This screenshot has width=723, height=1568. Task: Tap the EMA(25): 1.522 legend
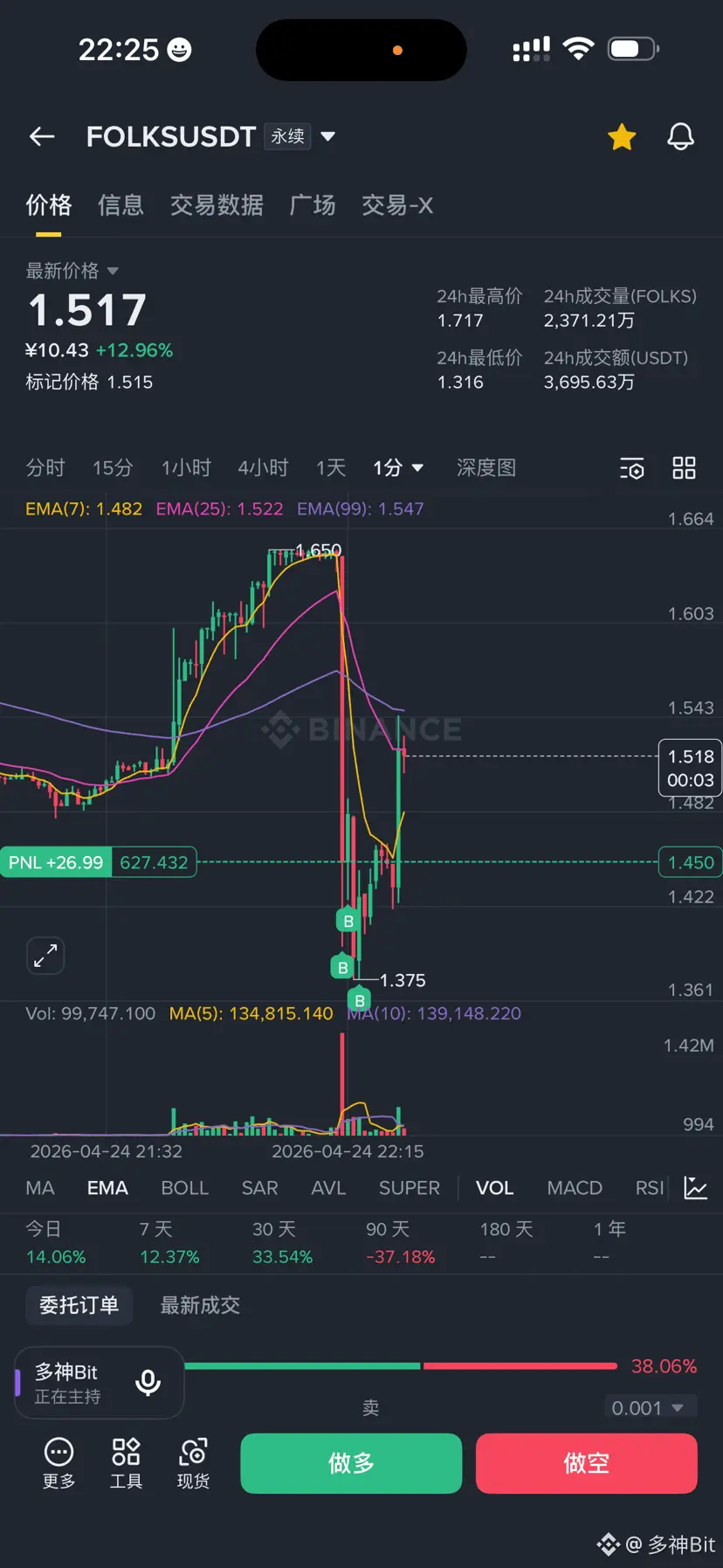[x=219, y=508]
